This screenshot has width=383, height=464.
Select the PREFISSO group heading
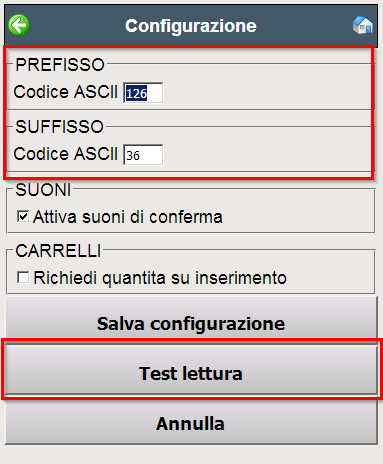60,64
